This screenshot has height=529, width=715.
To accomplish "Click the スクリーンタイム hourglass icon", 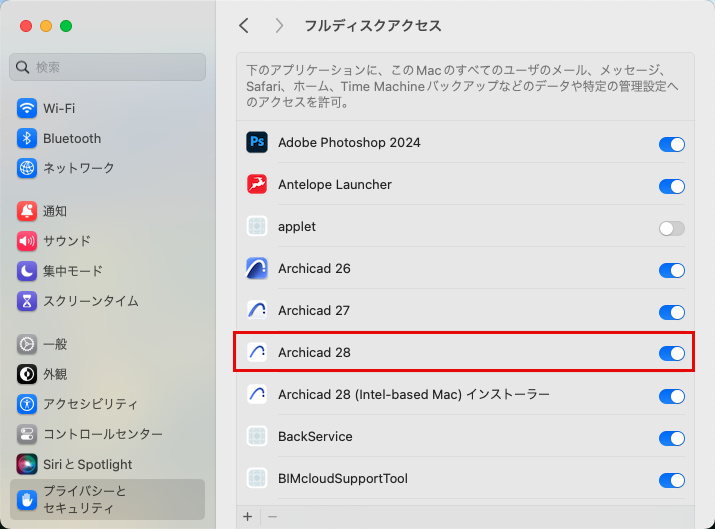I will coord(27,301).
